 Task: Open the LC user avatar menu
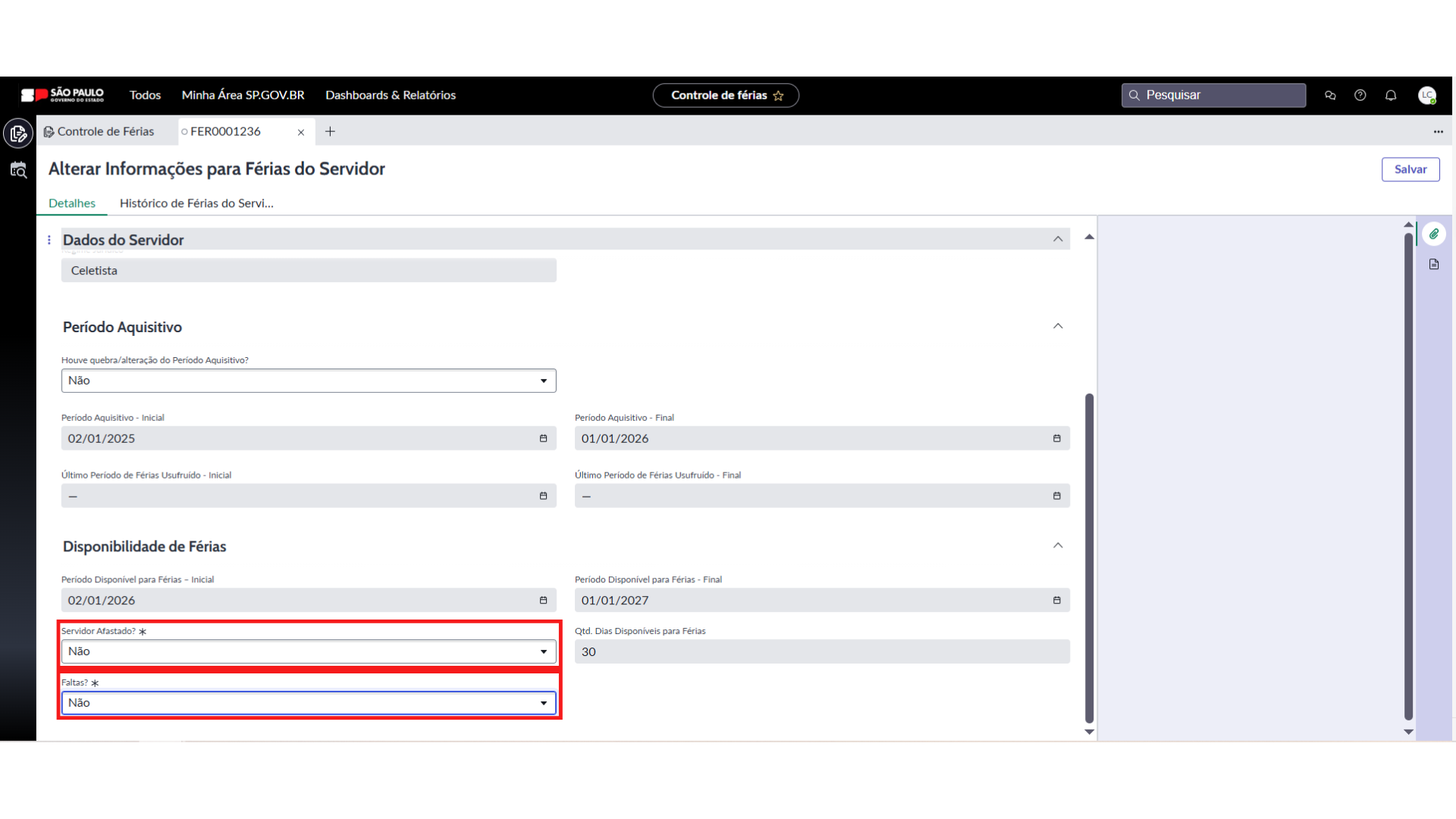click(x=1427, y=96)
